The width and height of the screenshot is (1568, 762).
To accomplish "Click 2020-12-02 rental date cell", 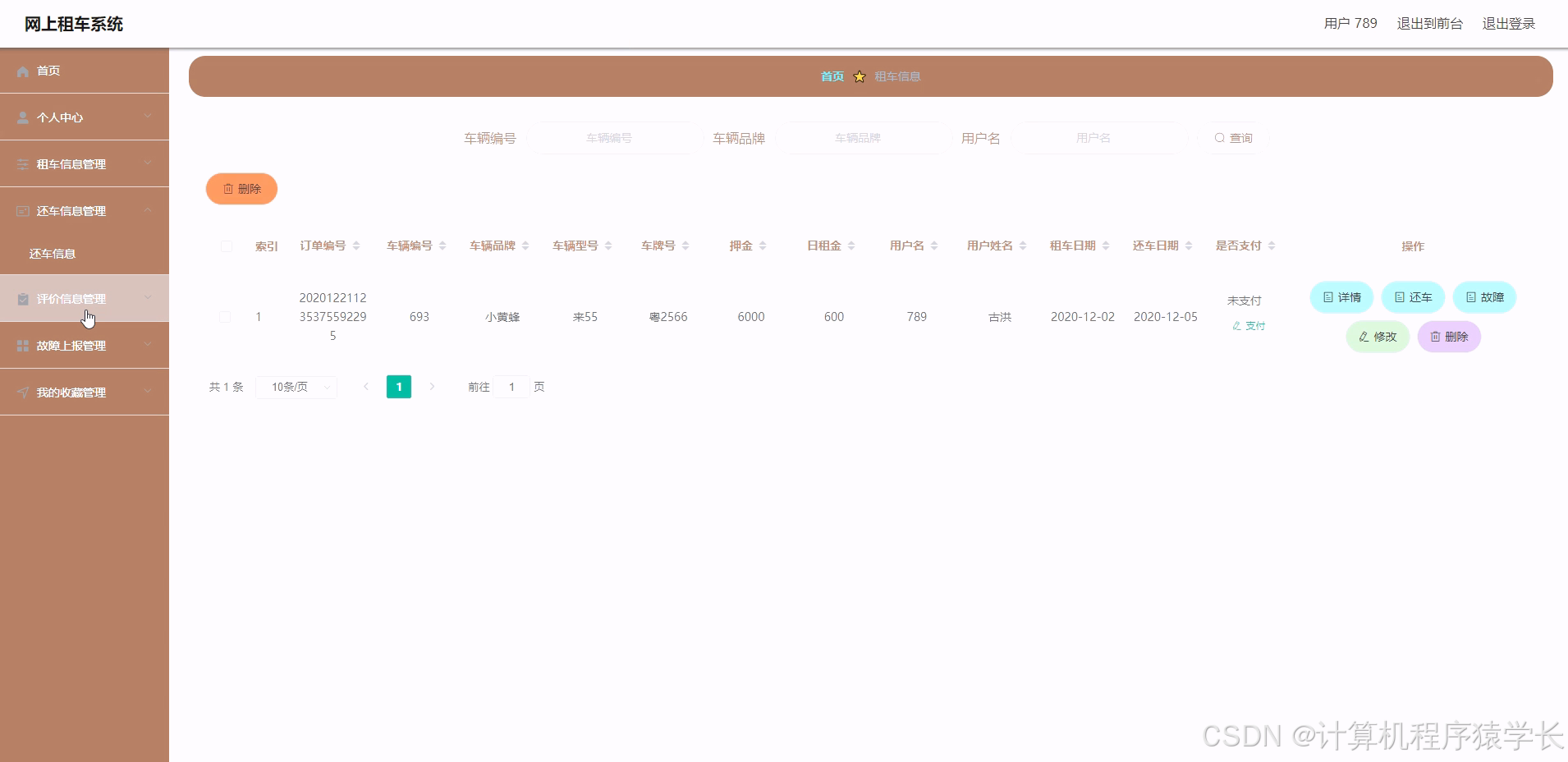I will (x=1083, y=317).
